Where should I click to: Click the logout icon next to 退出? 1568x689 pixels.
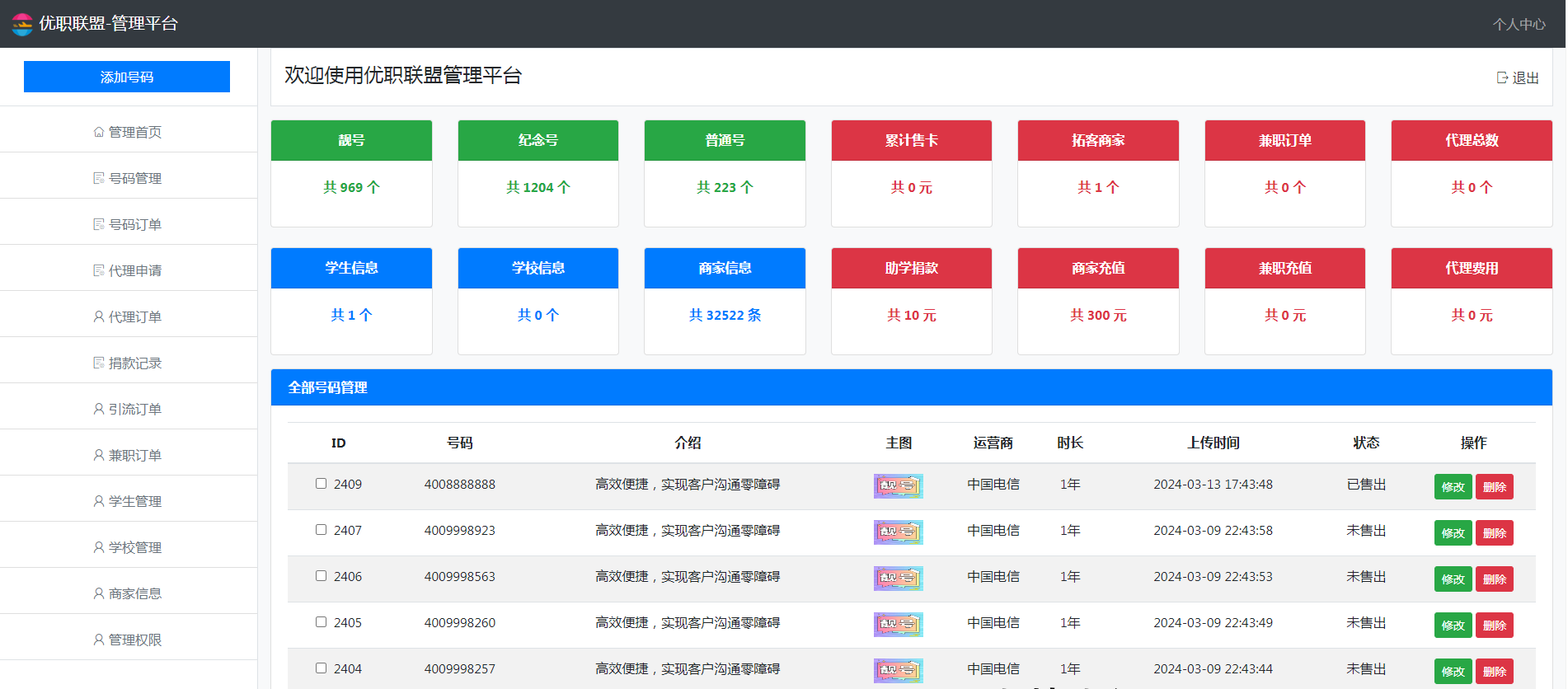(1502, 77)
